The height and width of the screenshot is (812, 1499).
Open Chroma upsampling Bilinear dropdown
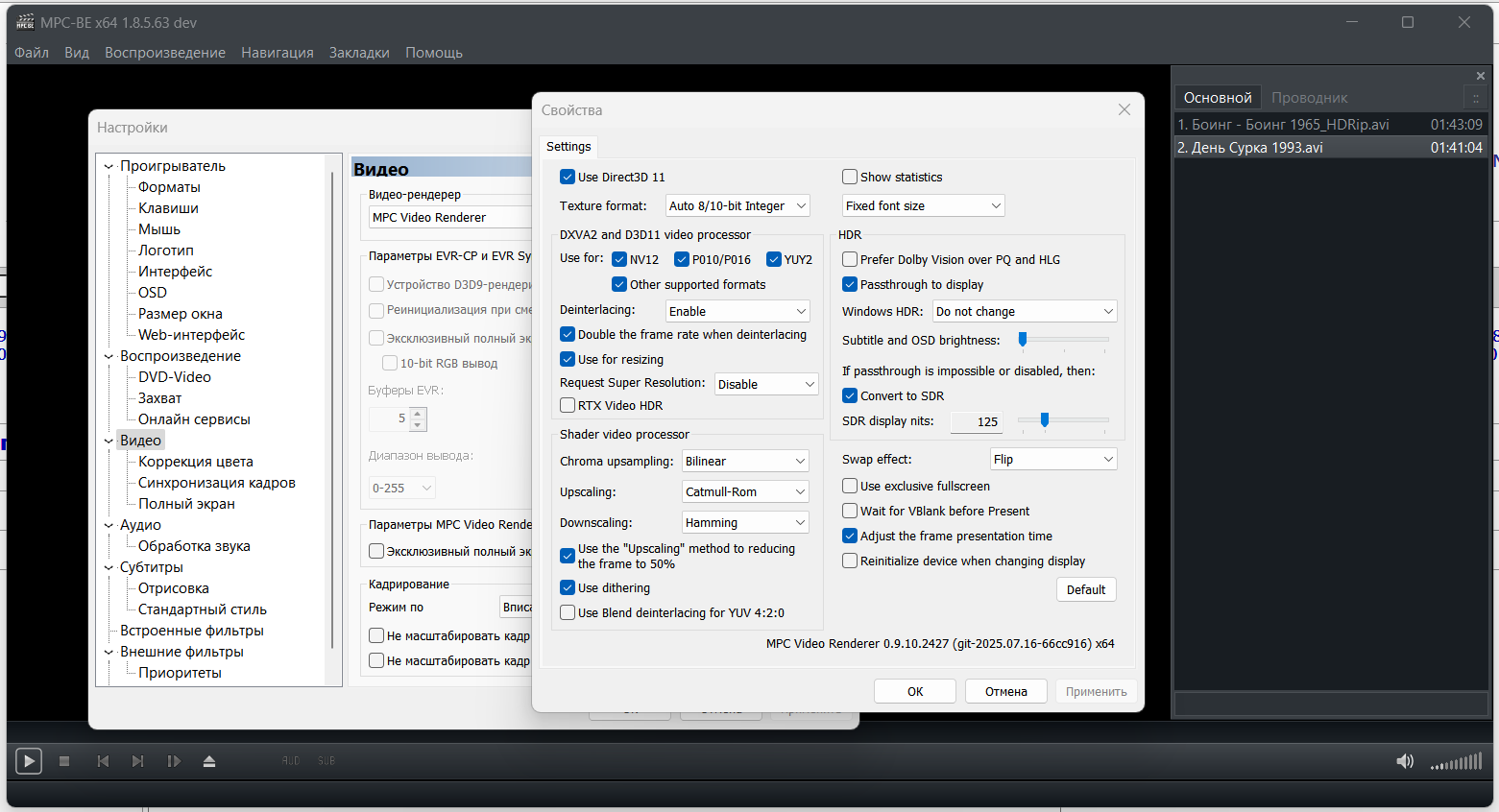pyautogui.click(x=745, y=461)
